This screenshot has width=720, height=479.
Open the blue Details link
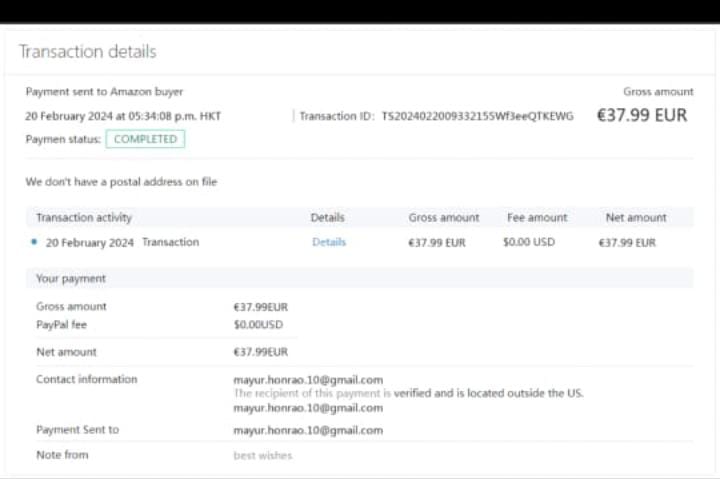tap(328, 242)
